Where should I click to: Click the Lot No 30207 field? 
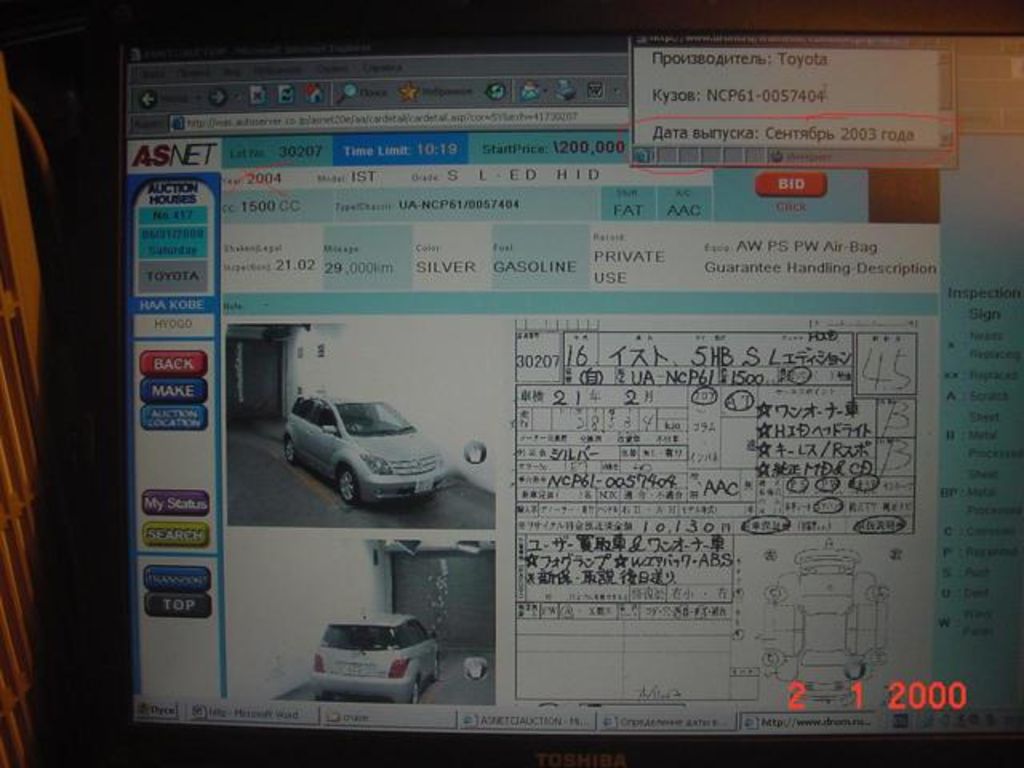click(x=277, y=152)
